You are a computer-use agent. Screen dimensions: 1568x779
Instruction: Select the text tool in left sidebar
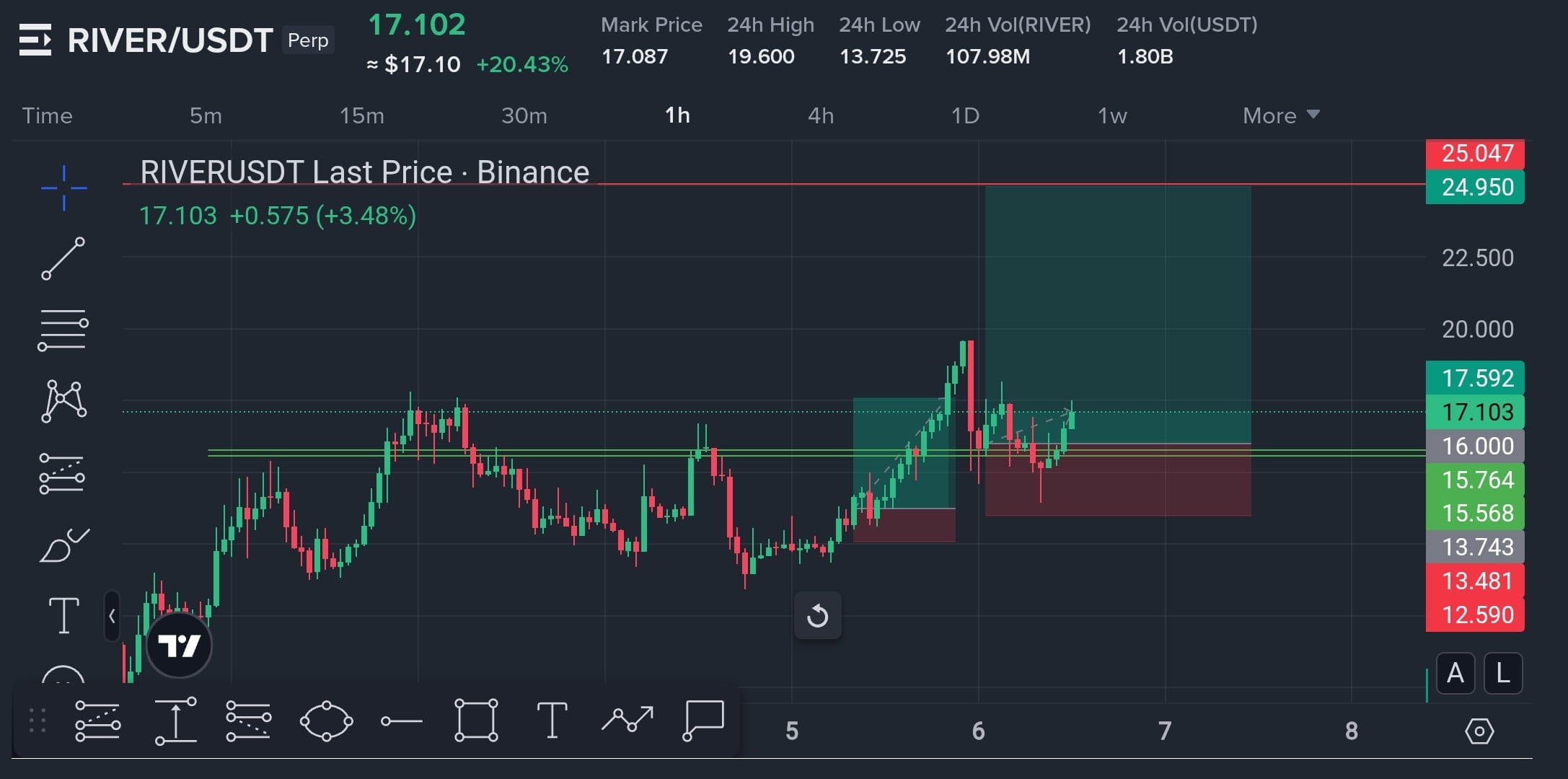(63, 615)
